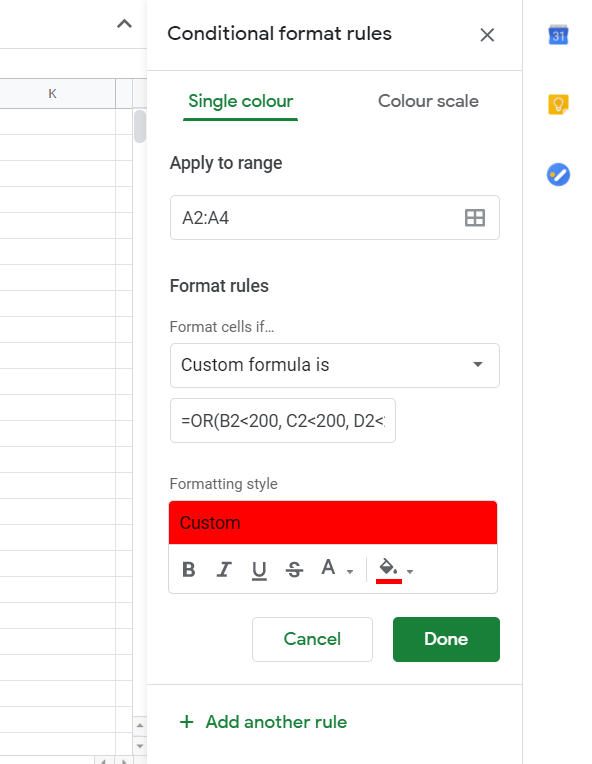Toggle strikethrough formatting style
This screenshot has width=592, height=764.
pyautogui.click(x=294, y=569)
